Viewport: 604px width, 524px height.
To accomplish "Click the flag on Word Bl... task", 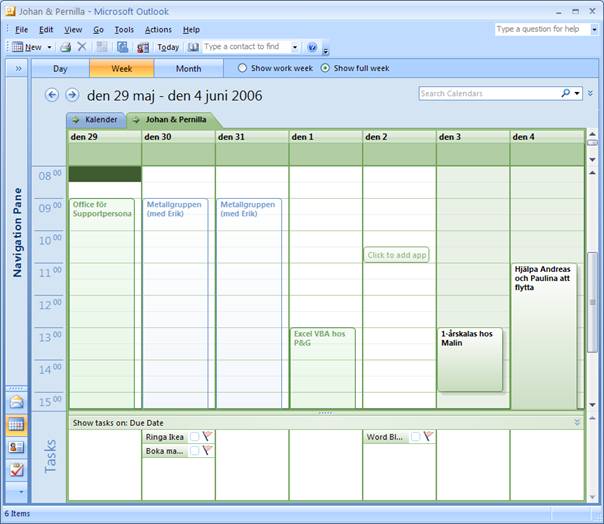I will click(x=428, y=437).
